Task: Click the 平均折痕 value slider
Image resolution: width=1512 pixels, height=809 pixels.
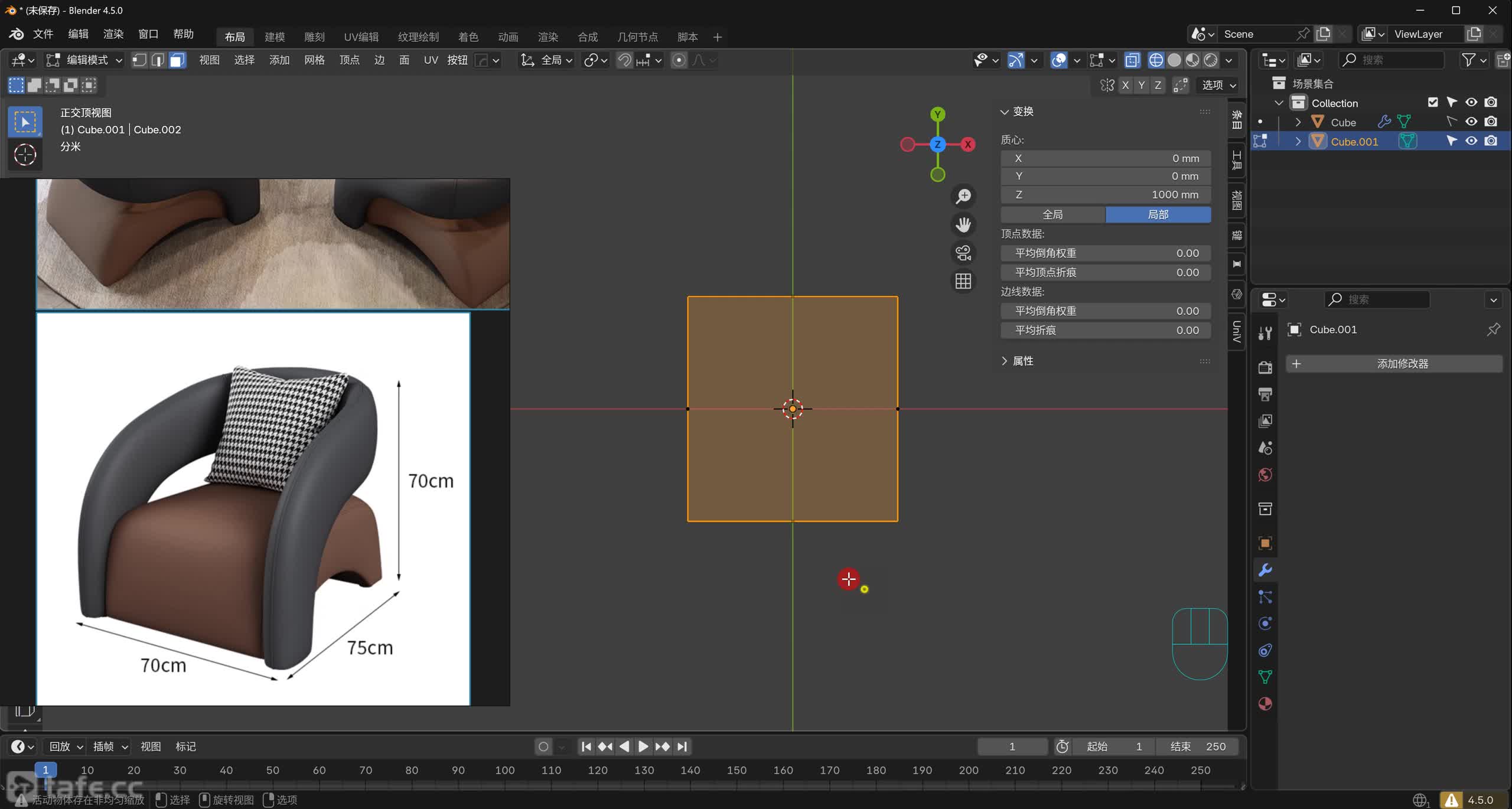Action: pos(1106,330)
